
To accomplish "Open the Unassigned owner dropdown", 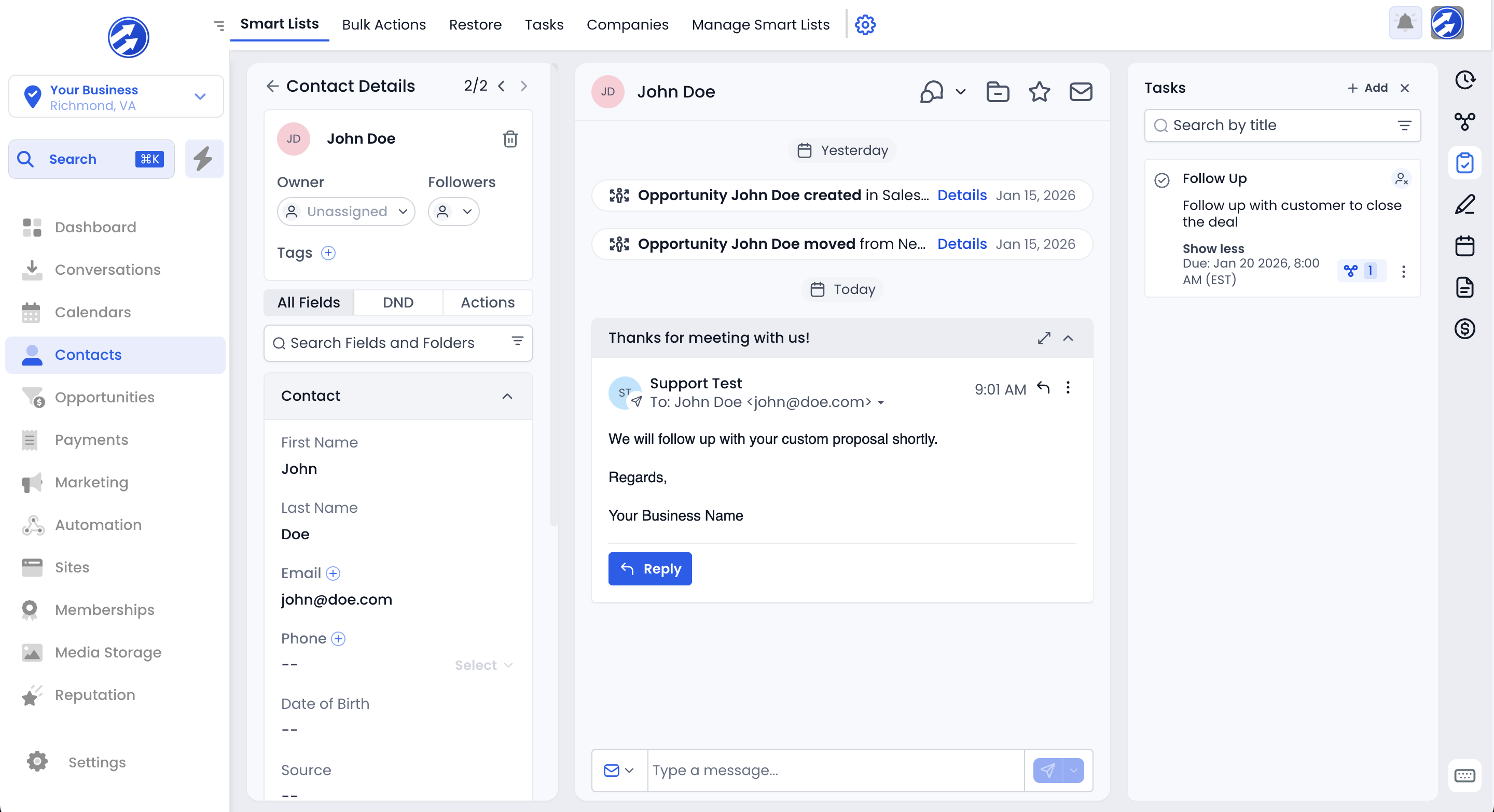I will click(x=345, y=212).
